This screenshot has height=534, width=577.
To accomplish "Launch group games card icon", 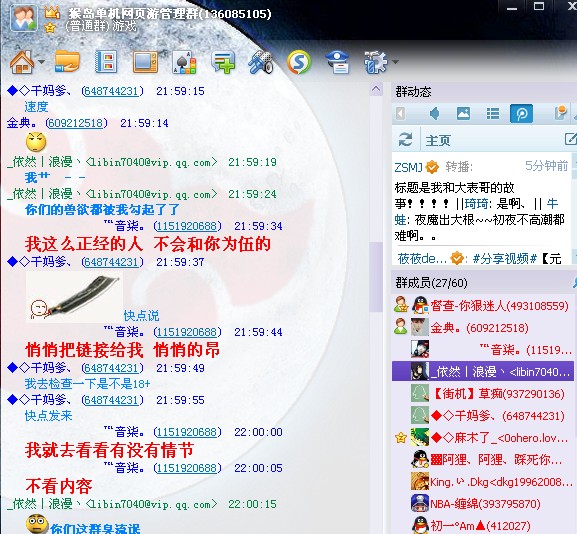I will point(184,62).
